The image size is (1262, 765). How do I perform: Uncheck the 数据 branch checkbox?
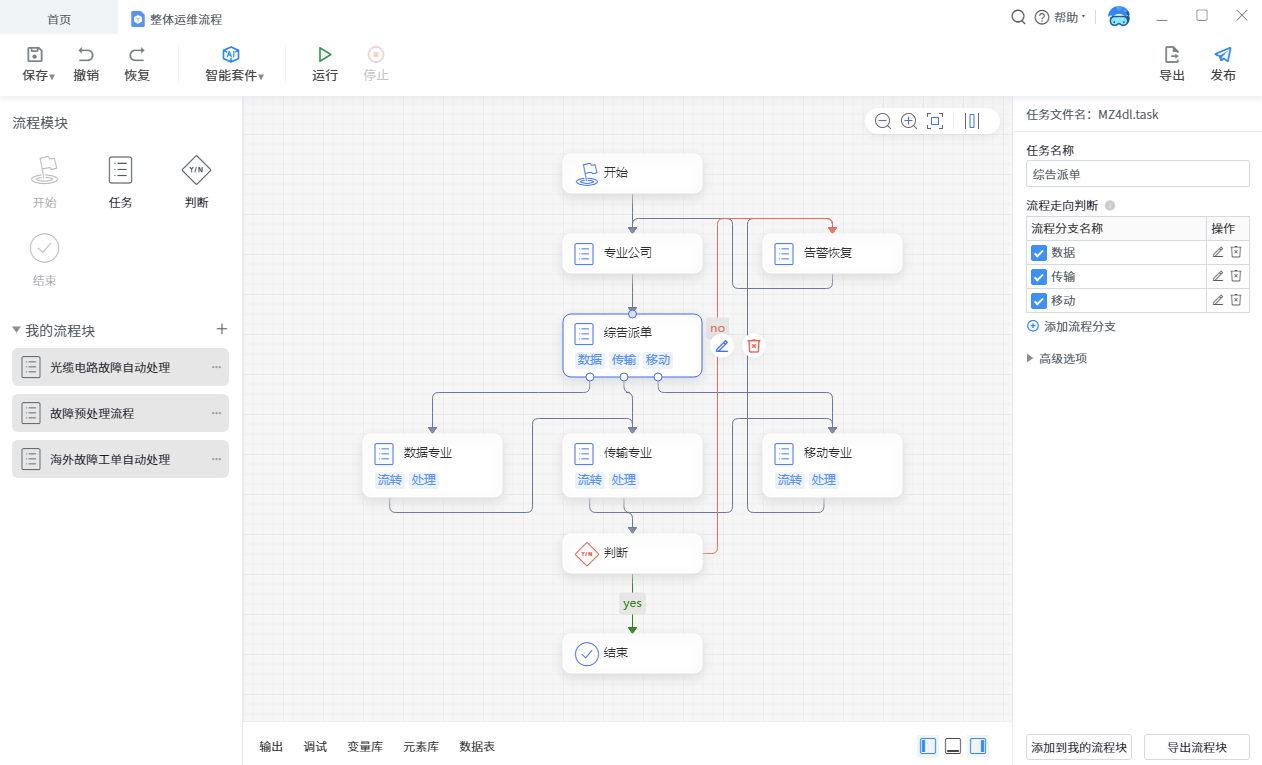point(1039,253)
